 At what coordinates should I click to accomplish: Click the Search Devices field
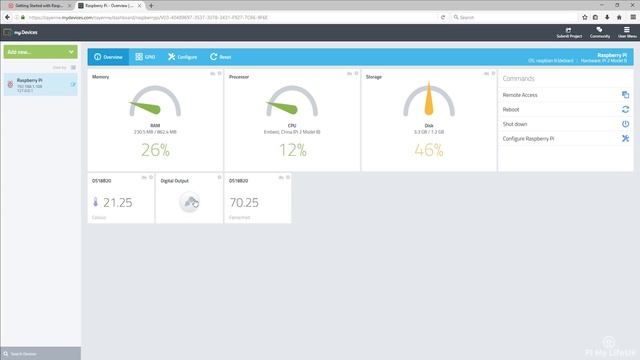[40, 353]
